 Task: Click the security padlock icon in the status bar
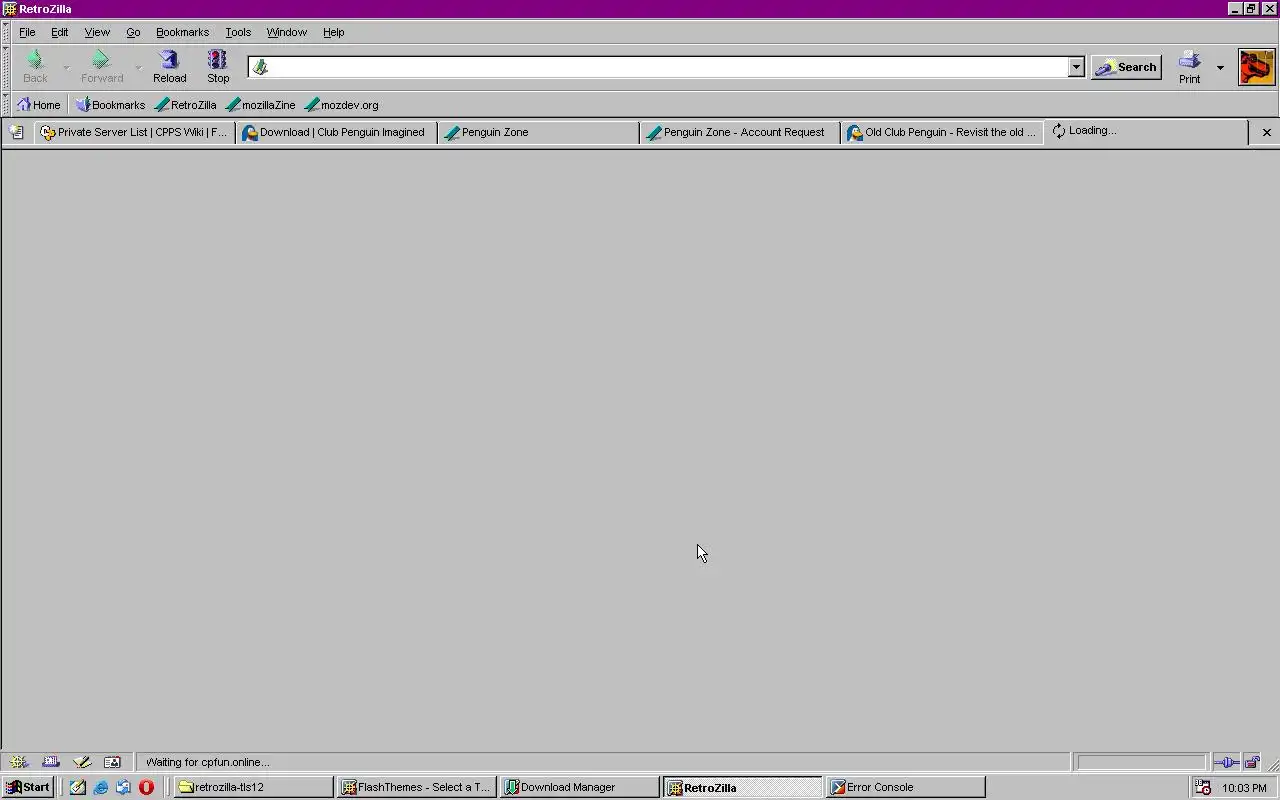(1252, 762)
